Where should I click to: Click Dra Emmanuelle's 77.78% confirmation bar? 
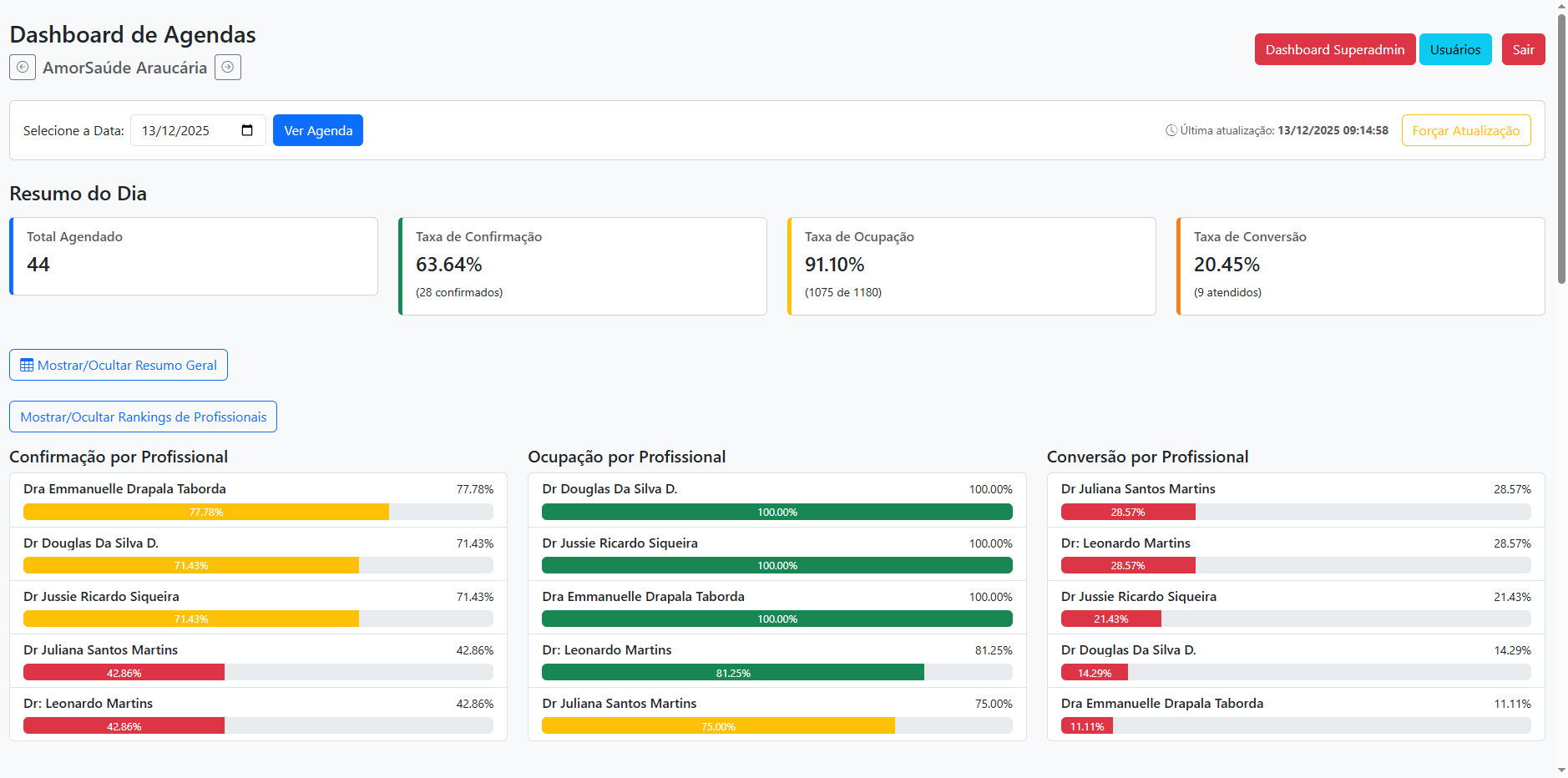click(206, 512)
